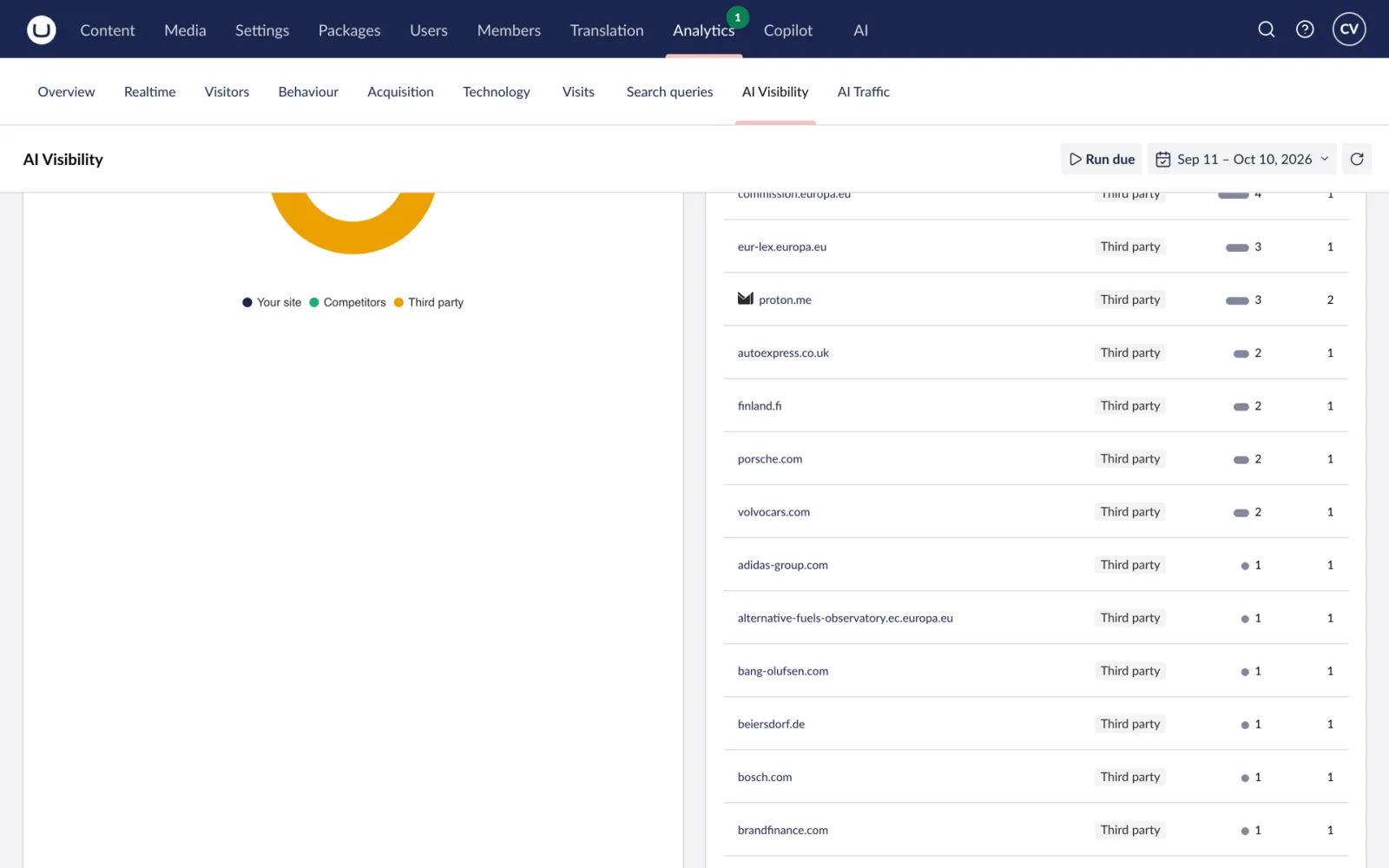Switch to the Behaviour tab
The height and width of the screenshot is (868, 1389).
click(308, 92)
